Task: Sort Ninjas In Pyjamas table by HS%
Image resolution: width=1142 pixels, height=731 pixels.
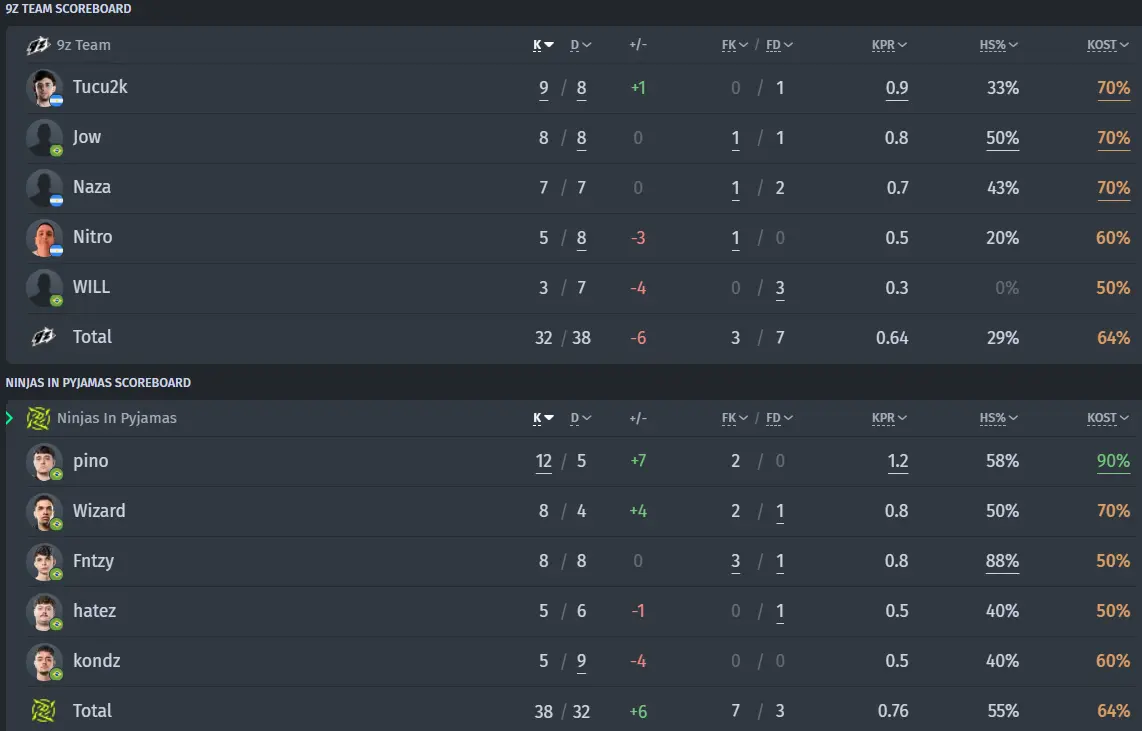Action: [x=999, y=418]
